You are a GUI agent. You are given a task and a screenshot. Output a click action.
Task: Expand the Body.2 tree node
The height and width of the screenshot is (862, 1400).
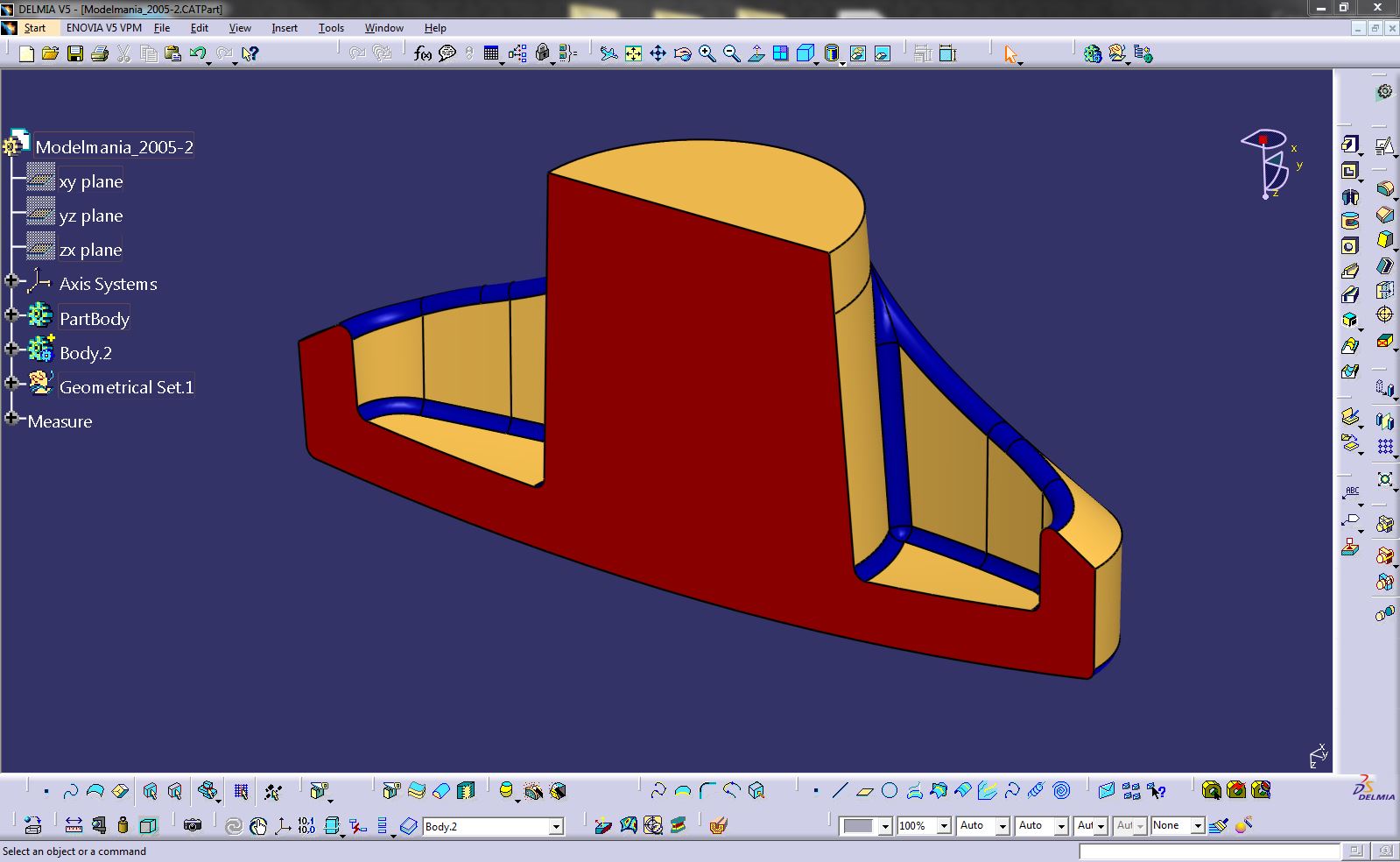[11, 349]
